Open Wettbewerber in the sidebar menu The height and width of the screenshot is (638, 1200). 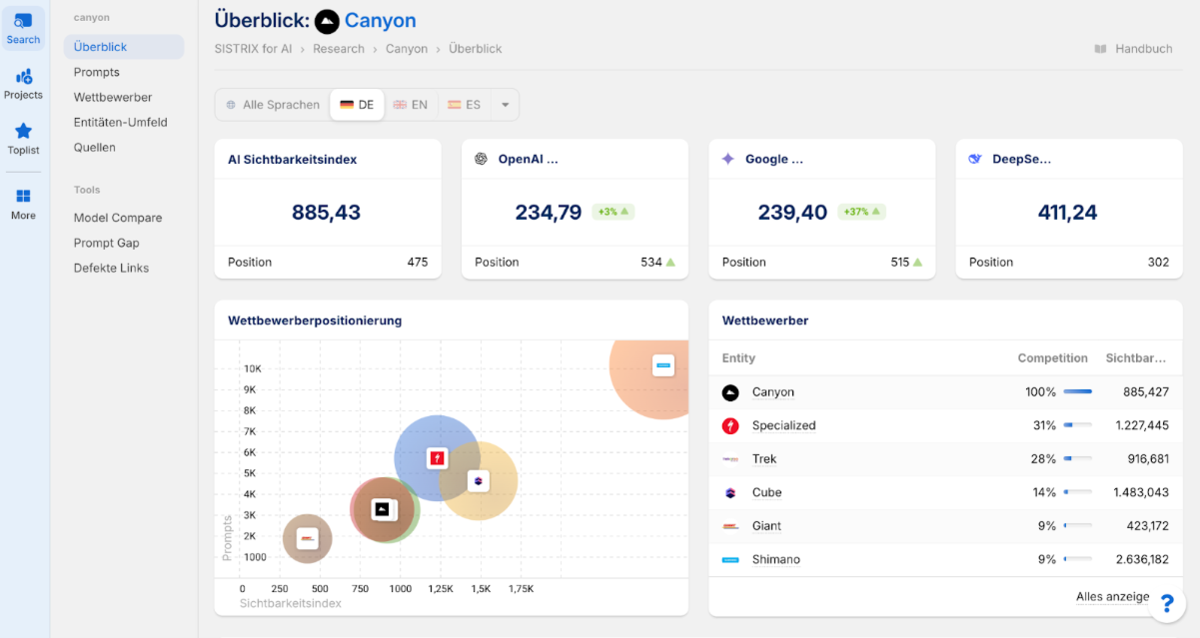coord(112,97)
